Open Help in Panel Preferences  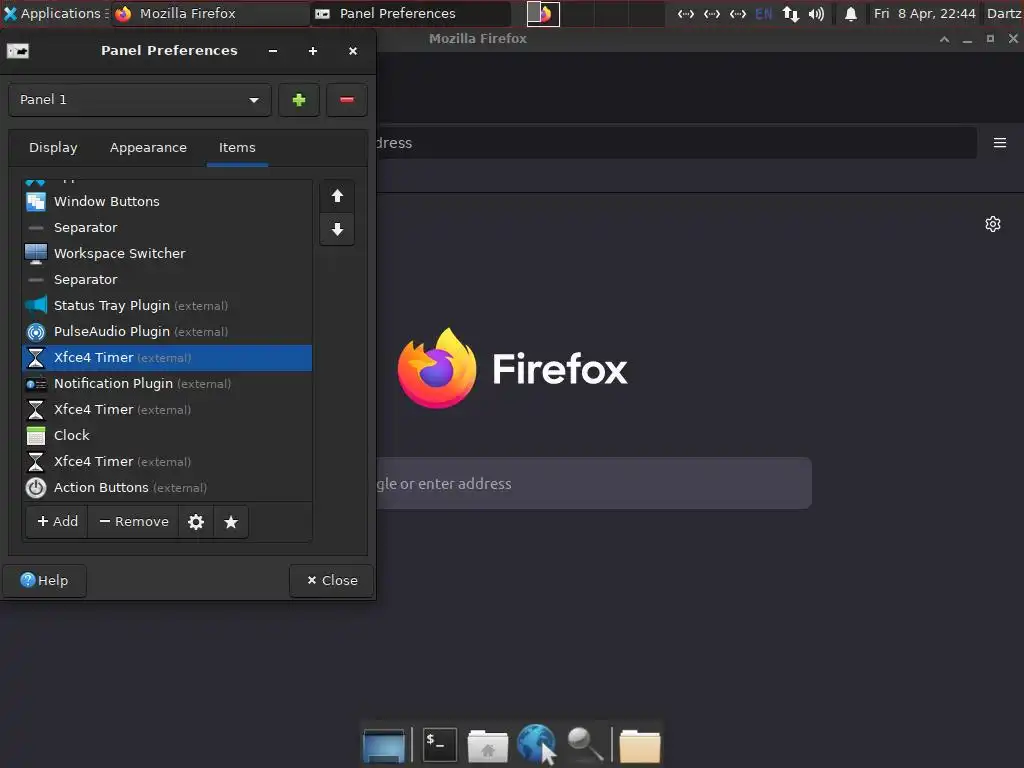point(44,581)
